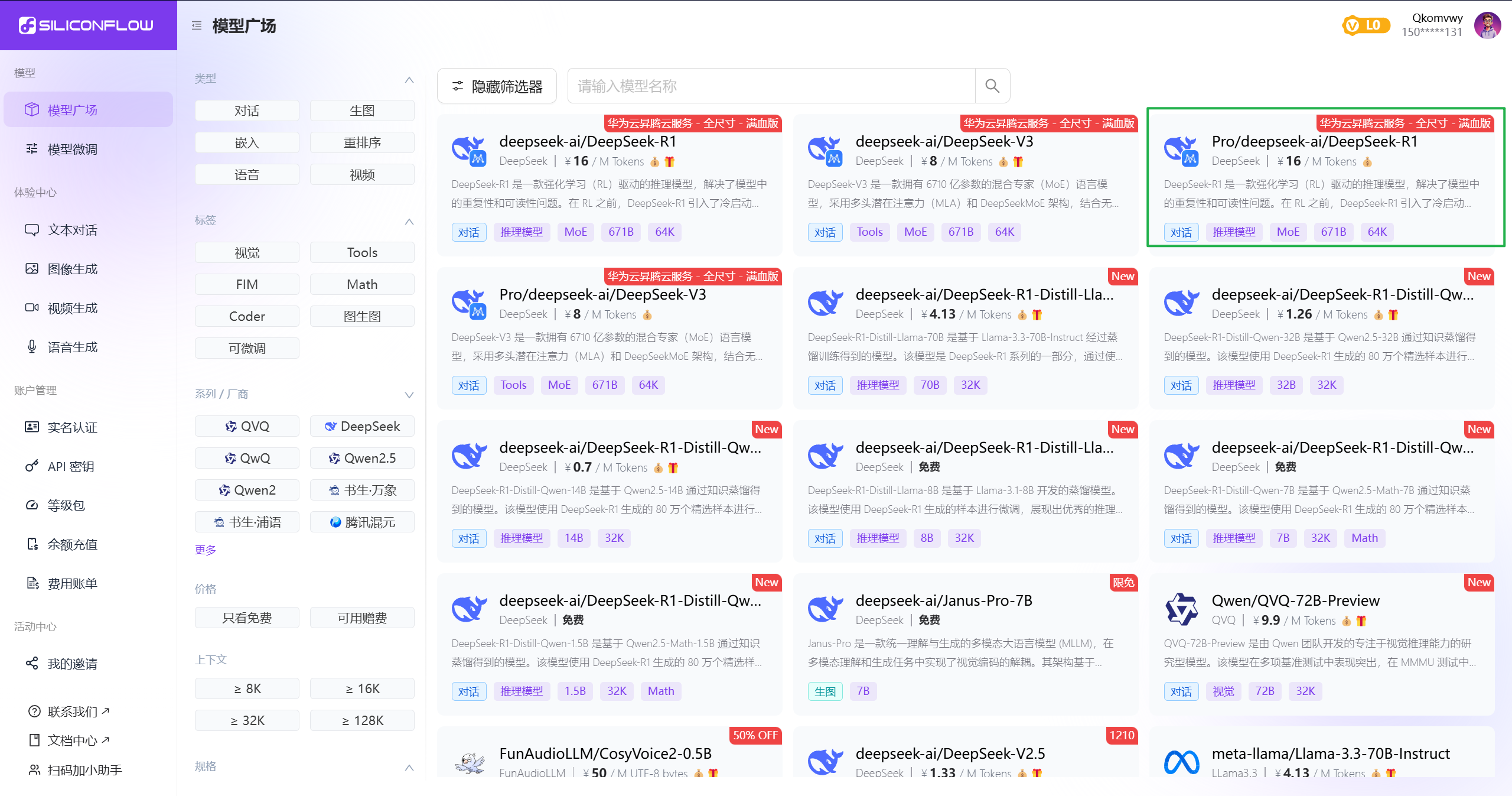The image size is (1512, 796).
Task: Filter by DeepSeek series
Action: pos(362,427)
